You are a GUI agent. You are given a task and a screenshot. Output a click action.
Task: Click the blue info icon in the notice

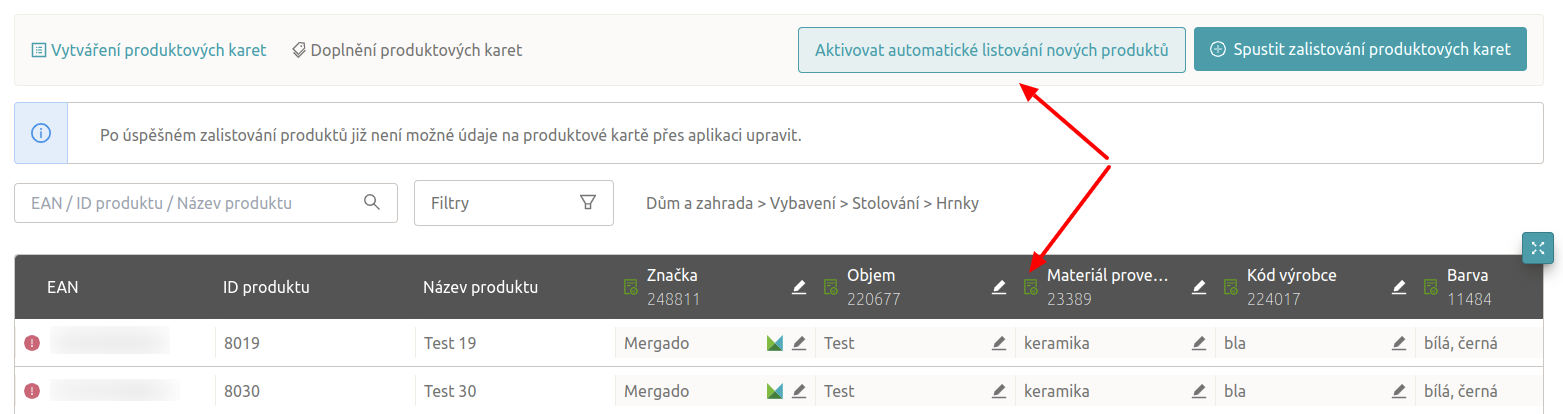[41, 134]
